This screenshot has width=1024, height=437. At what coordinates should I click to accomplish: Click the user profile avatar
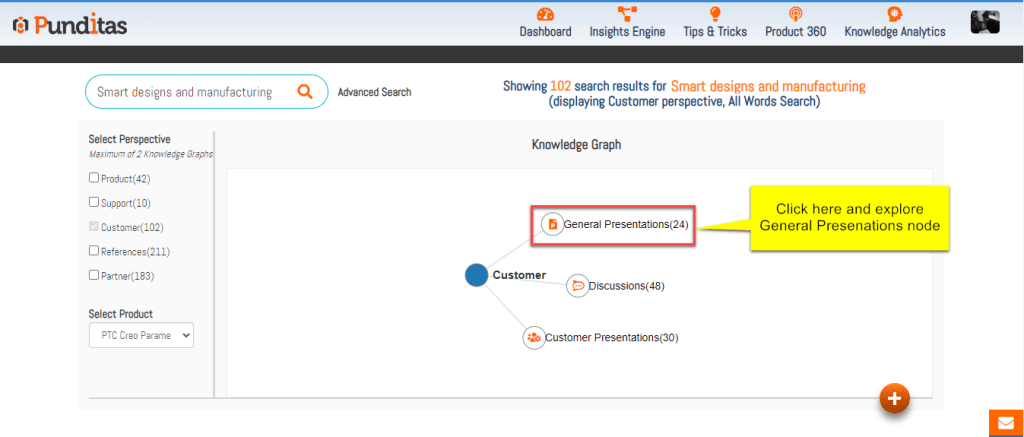coord(985,23)
